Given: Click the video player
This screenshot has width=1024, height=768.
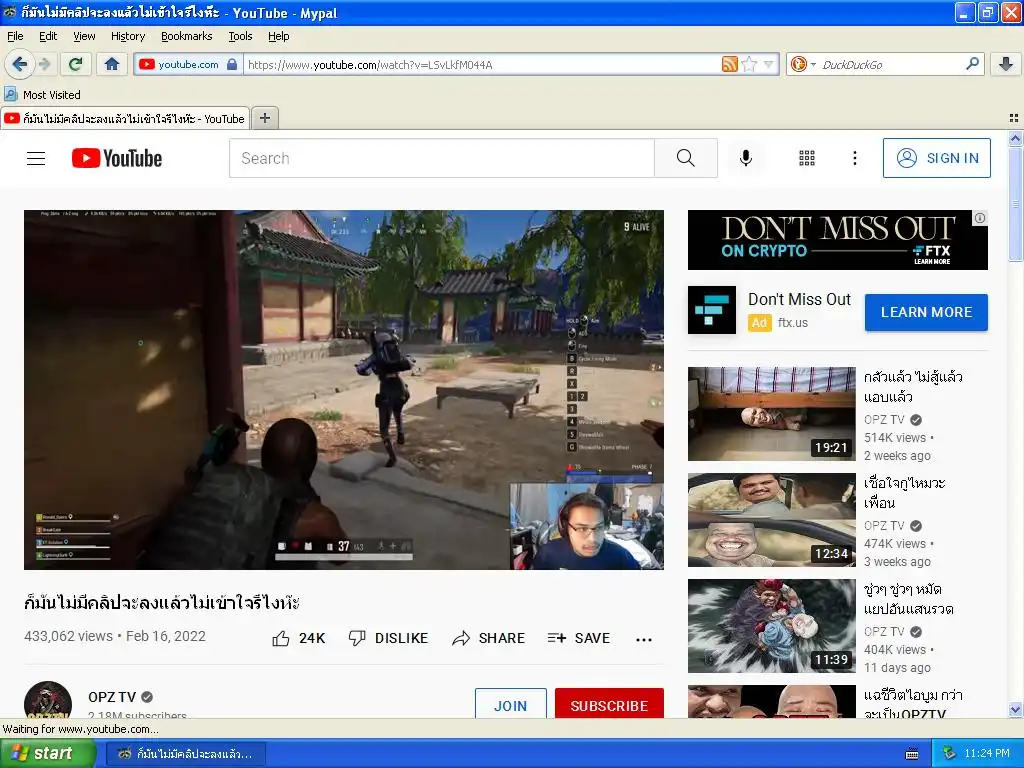Looking at the screenshot, I should pyautogui.click(x=344, y=390).
